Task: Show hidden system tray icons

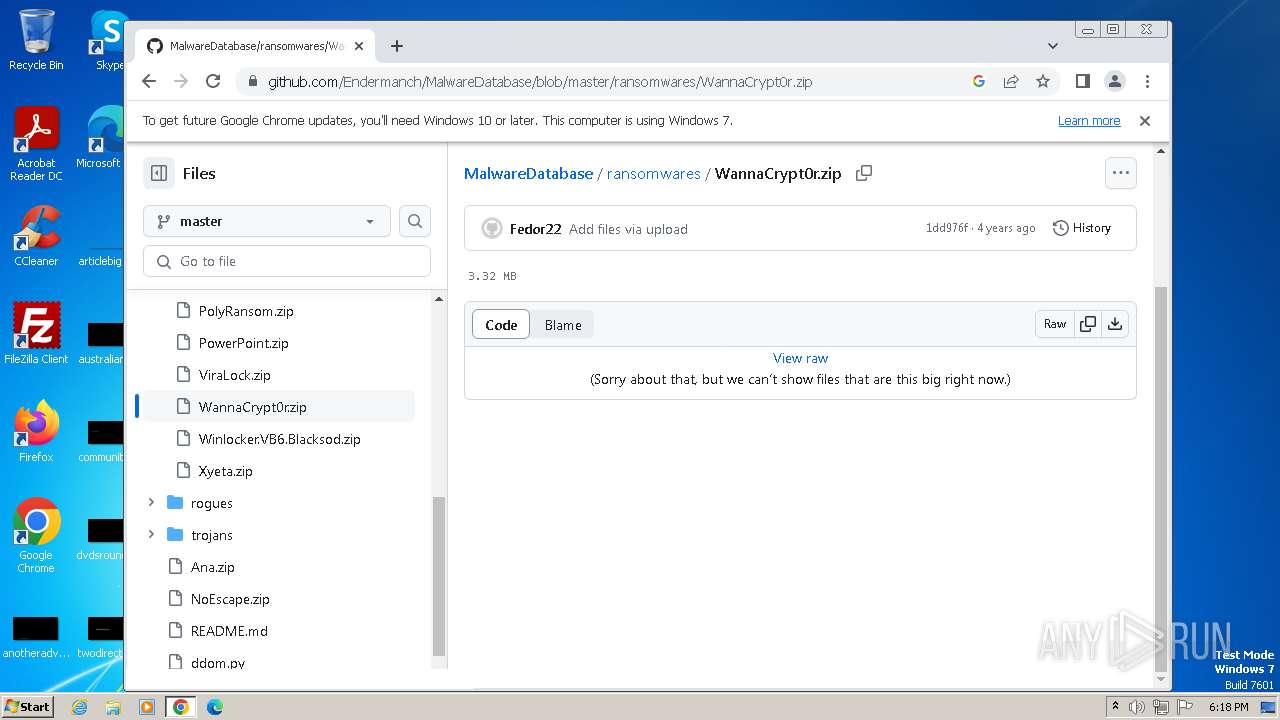Action: pos(1115,707)
